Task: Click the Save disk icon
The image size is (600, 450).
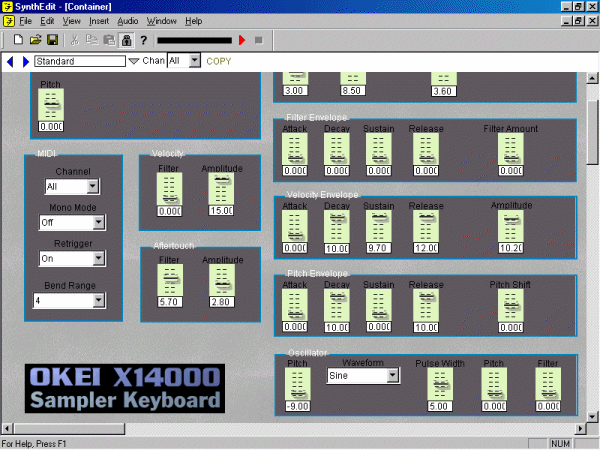Action: pyautogui.click(x=52, y=40)
